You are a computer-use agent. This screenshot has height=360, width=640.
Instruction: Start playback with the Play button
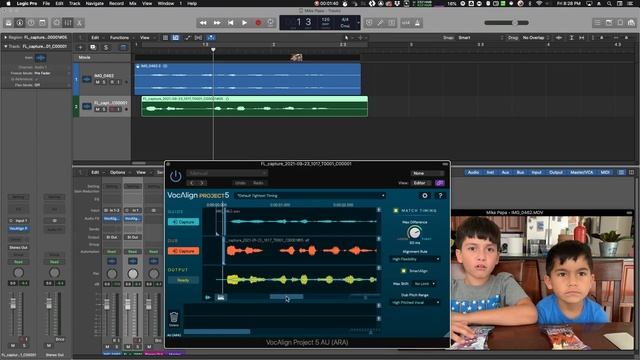(244, 23)
